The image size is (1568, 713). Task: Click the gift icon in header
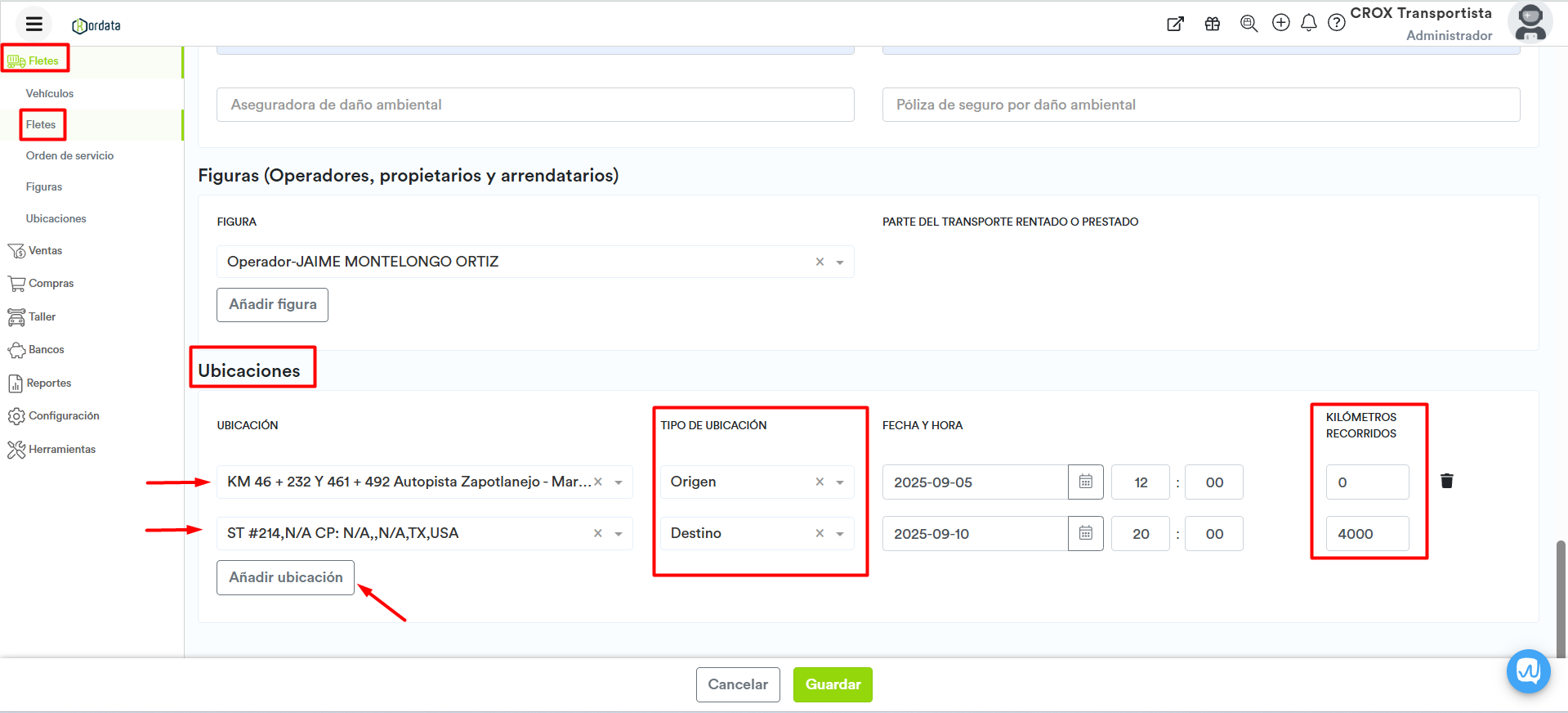(1213, 24)
